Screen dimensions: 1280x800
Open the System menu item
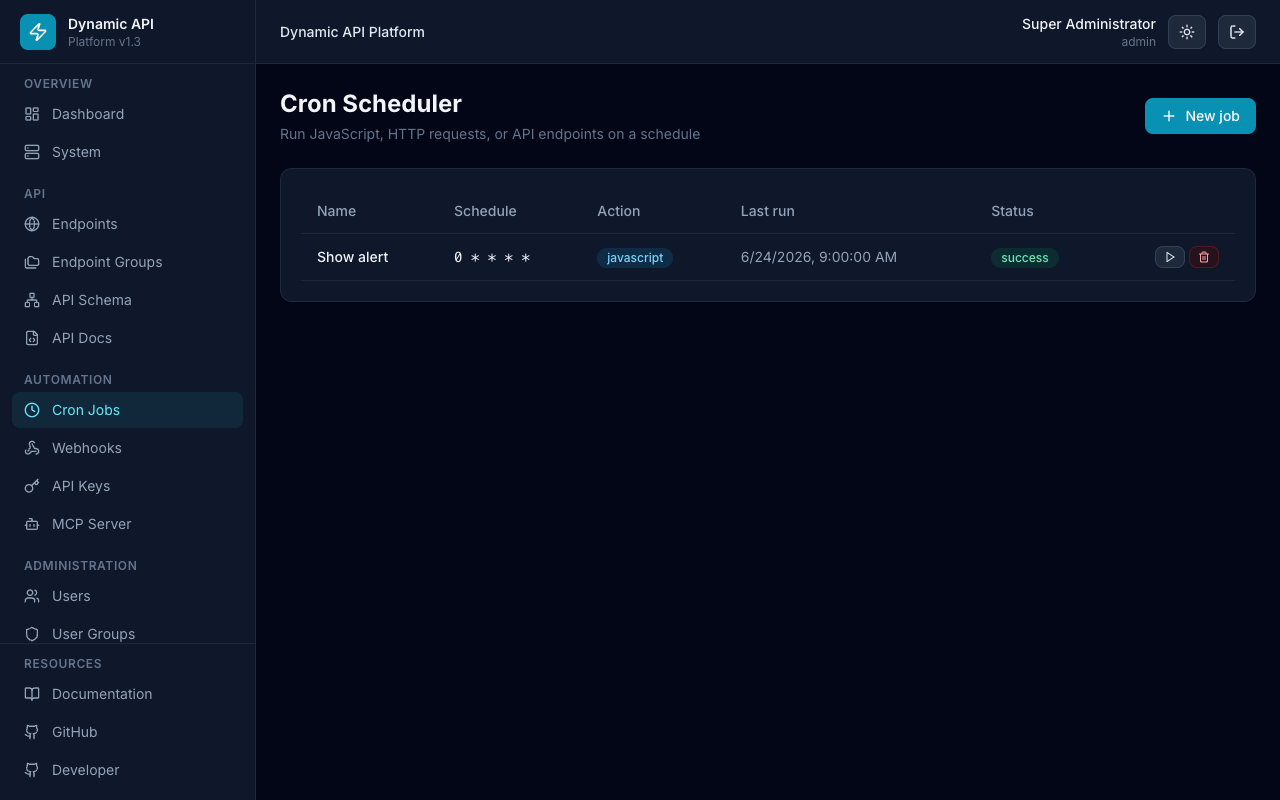tap(127, 152)
